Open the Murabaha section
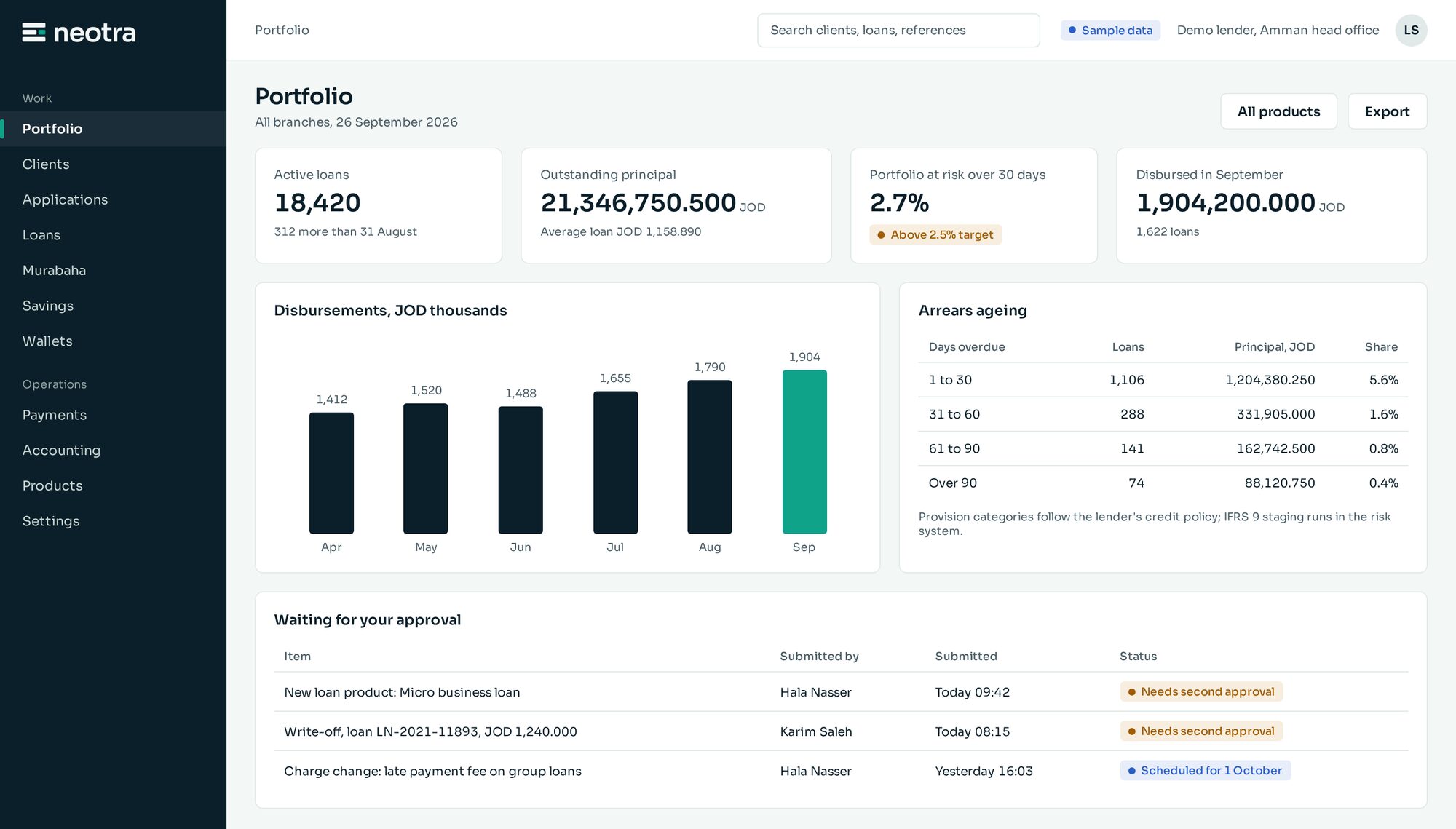1456x829 pixels. tap(113, 270)
